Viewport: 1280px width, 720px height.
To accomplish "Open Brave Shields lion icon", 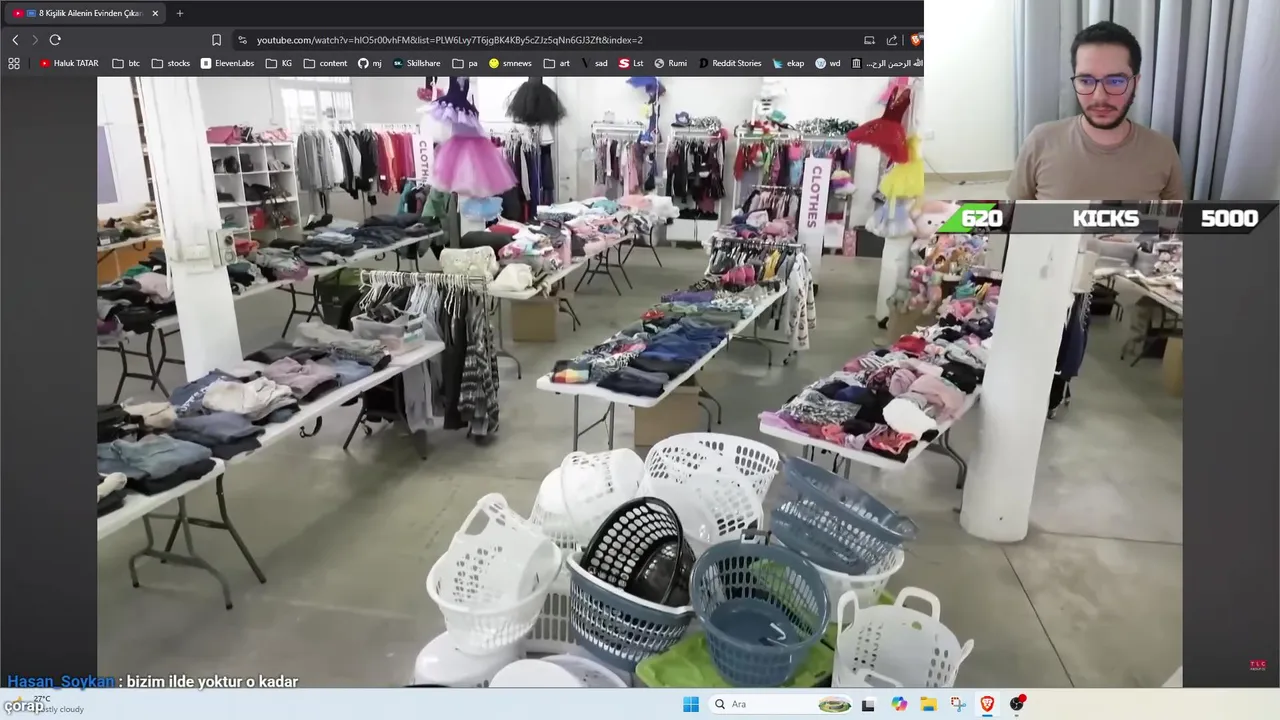I will (x=916, y=40).
